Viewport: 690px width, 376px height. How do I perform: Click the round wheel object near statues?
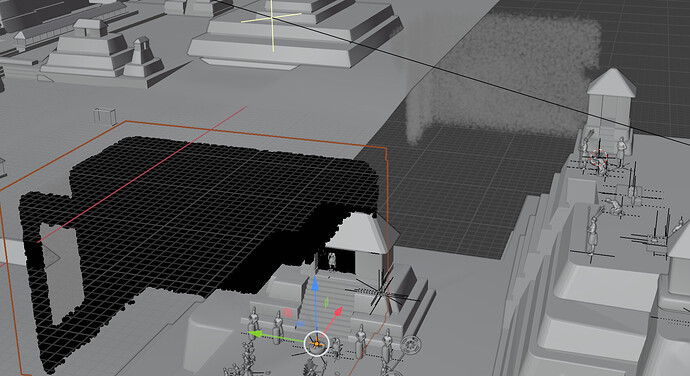(x=411, y=345)
